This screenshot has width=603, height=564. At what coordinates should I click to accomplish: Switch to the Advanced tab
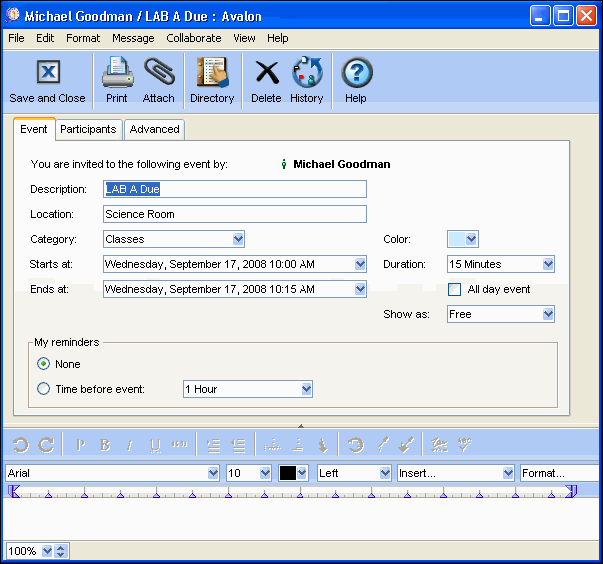(x=155, y=129)
